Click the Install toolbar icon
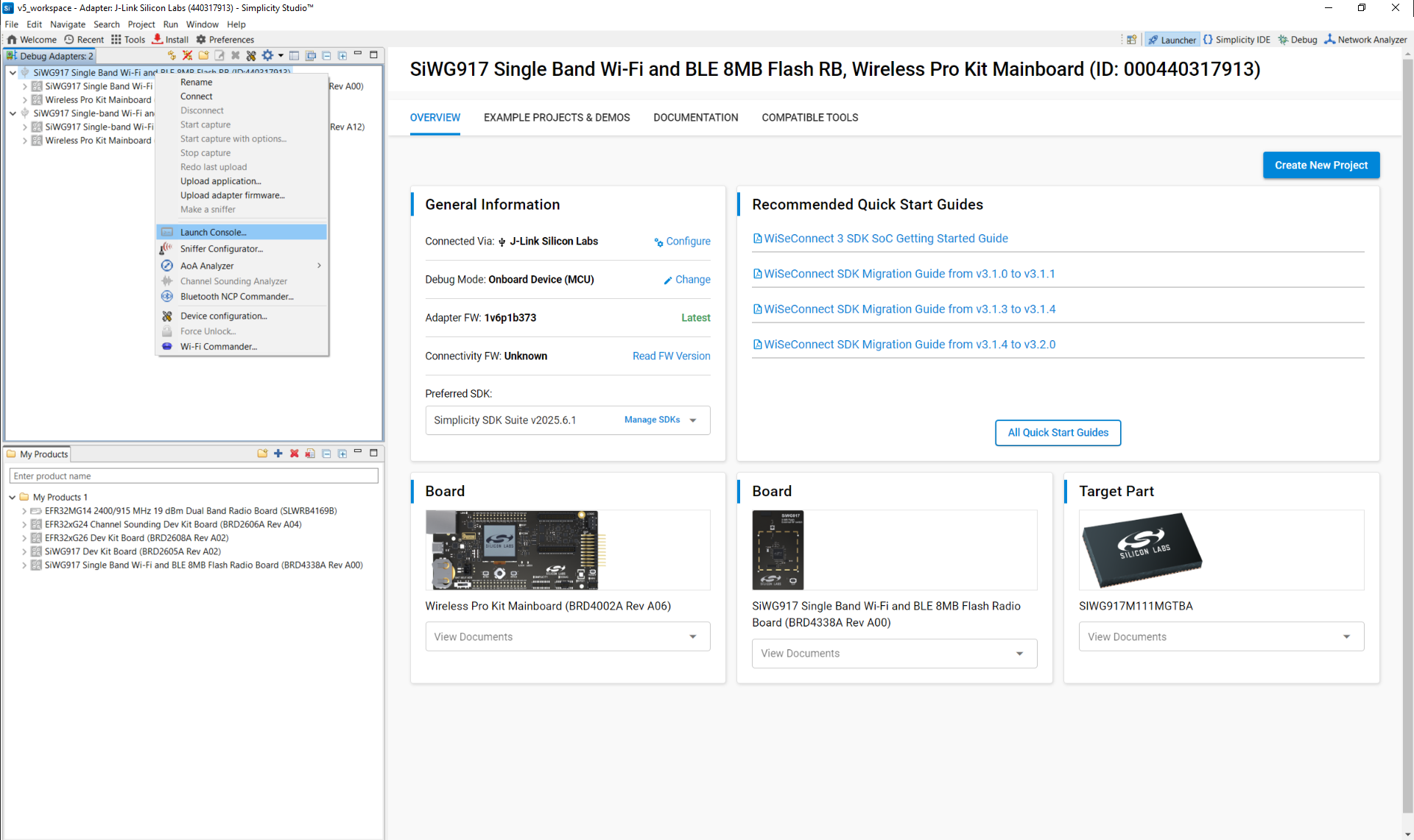Screen dimensions: 1414x840 tap(158, 39)
